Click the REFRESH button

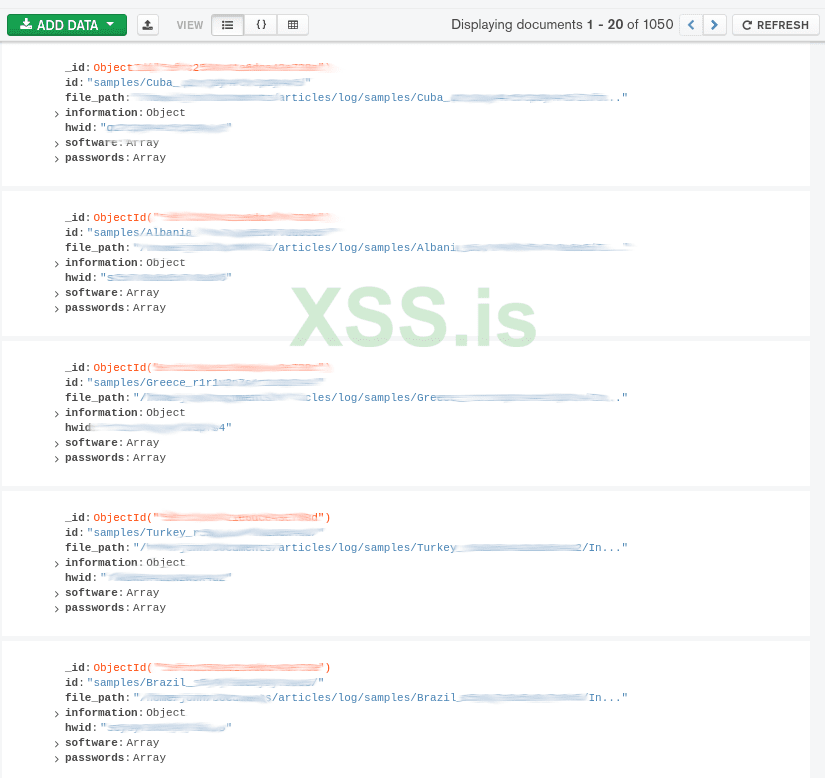[x=776, y=25]
